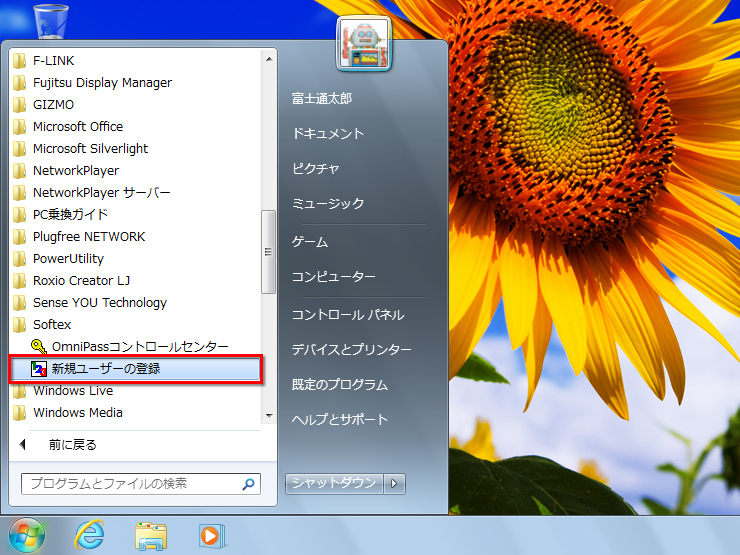Select 新規ユーザーの登録 entry
Image resolution: width=740 pixels, height=555 pixels.
tap(135, 369)
